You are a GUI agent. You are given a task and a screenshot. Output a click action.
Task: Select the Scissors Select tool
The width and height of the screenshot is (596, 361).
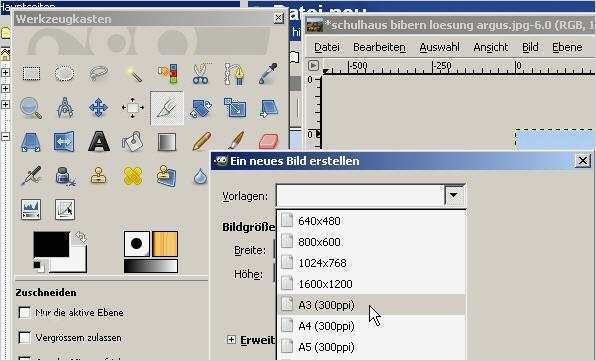201,74
